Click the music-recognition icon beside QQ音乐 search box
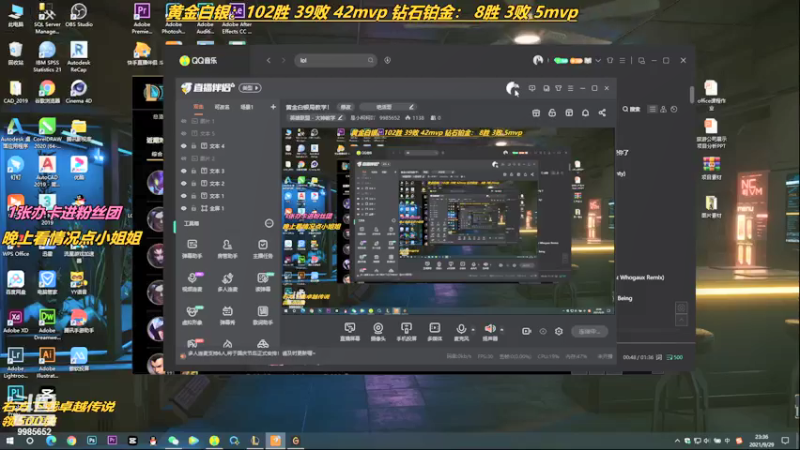This screenshot has width=800, height=450. (x=388, y=60)
